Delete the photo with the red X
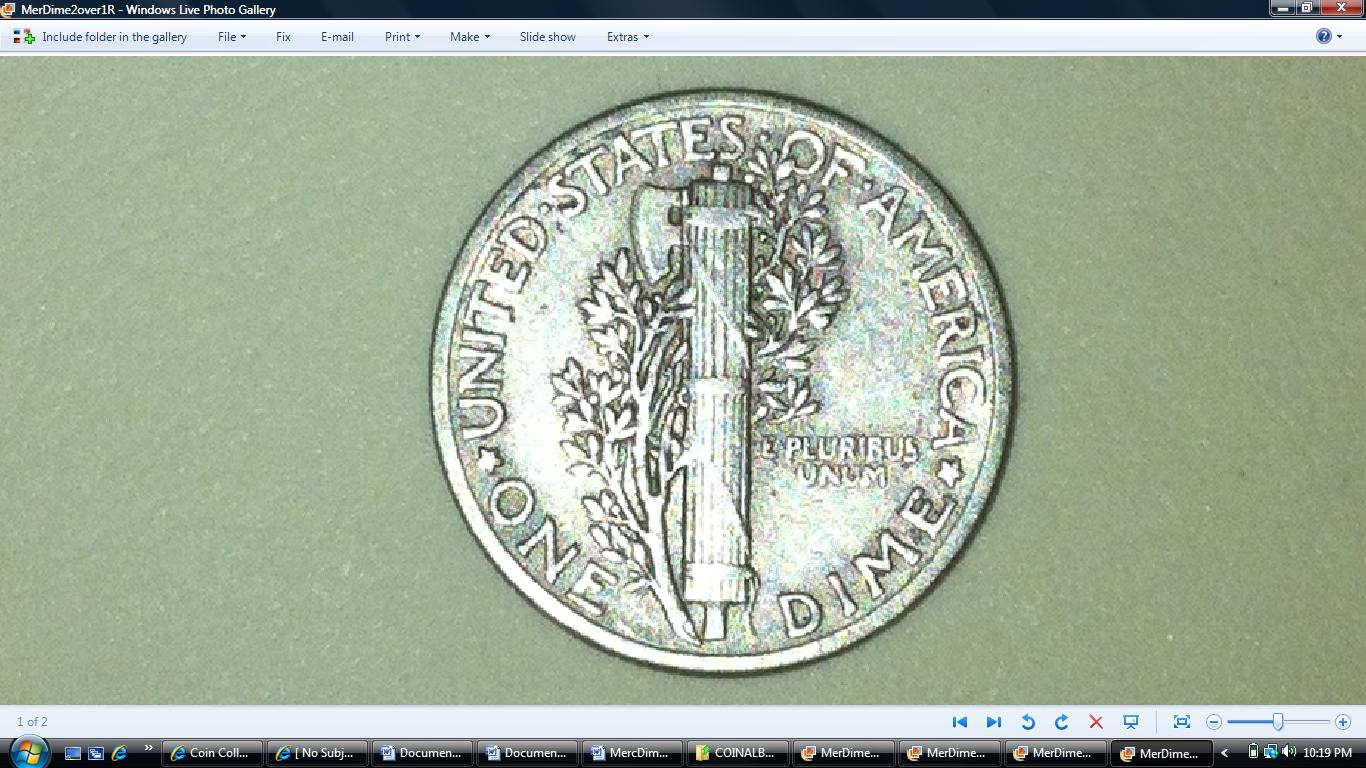 (1096, 722)
